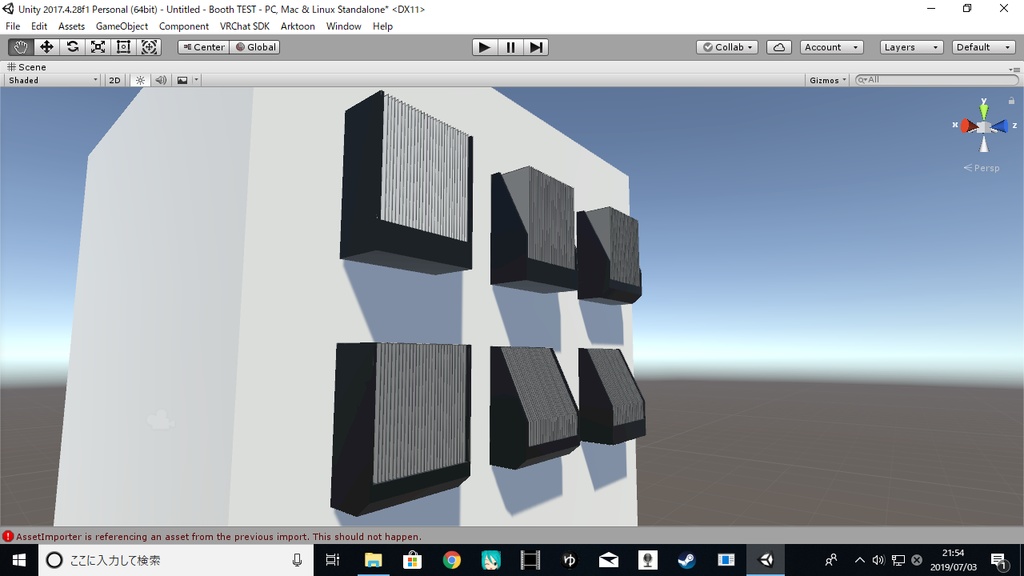Image resolution: width=1024 pixels, height=576 pixels.
Task: Open cloud Services panel
Action: [778, 47]
